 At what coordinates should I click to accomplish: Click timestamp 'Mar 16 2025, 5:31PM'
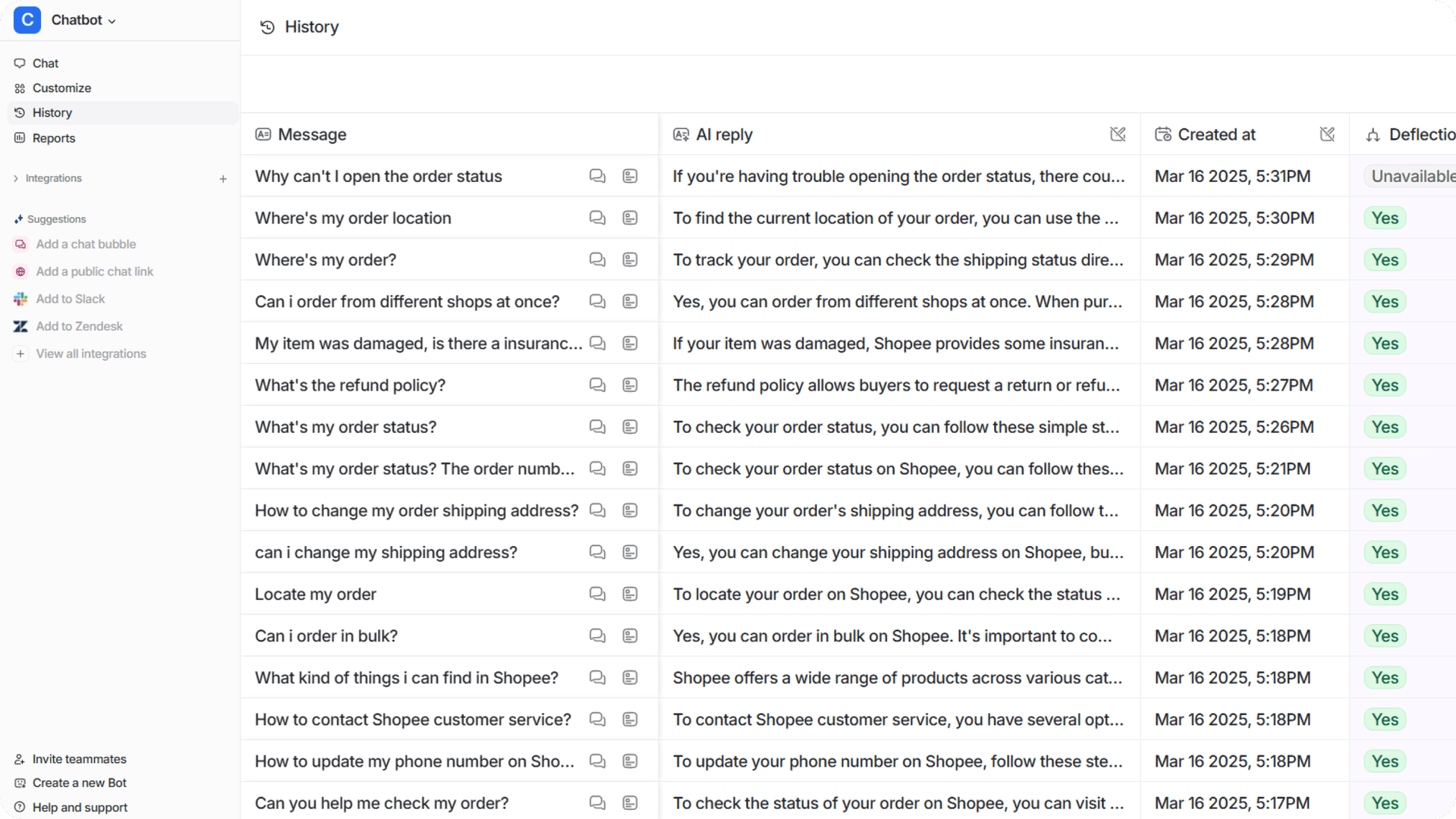click(x=1232, y=176)
